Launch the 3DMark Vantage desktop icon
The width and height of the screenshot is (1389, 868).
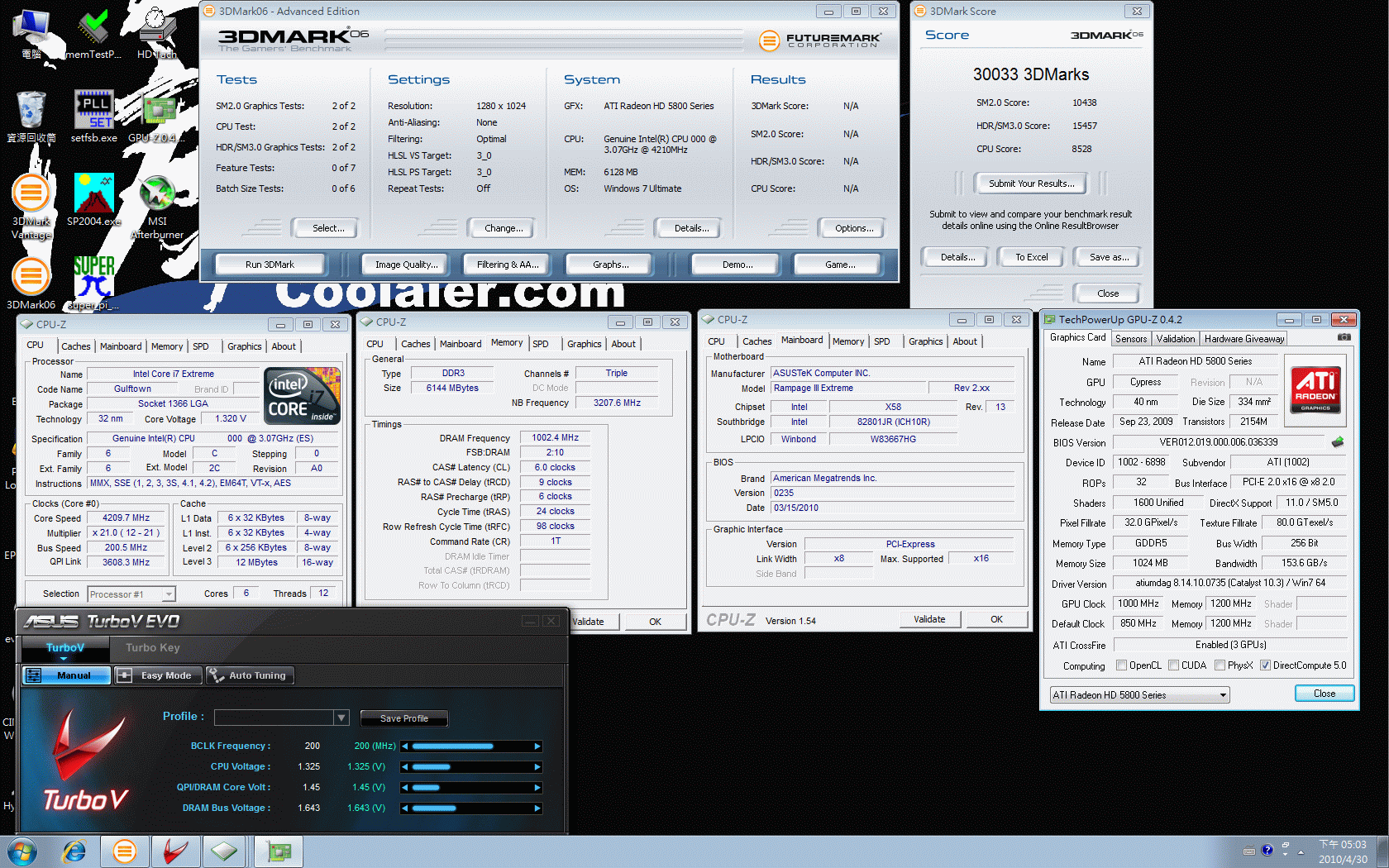pyautogui.click(x=31, y=207)
